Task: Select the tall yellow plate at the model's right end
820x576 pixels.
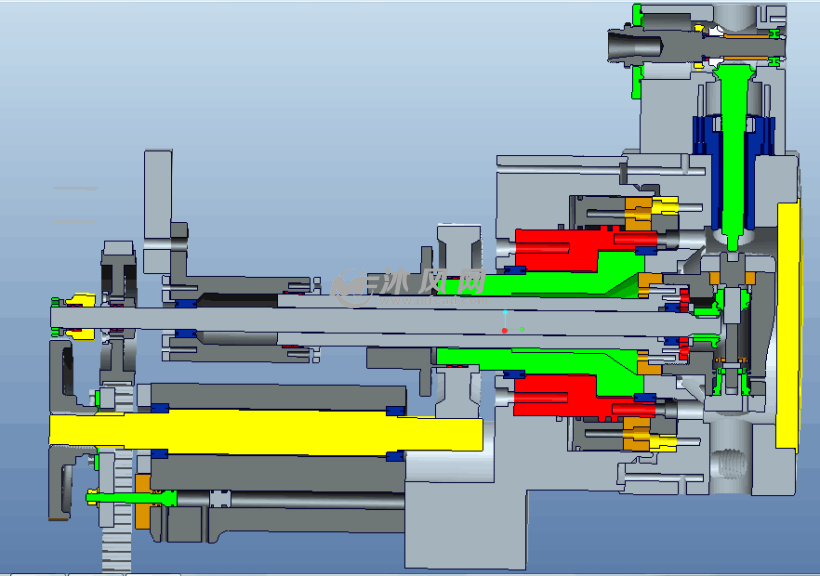Action: click(x=789, y=325)
